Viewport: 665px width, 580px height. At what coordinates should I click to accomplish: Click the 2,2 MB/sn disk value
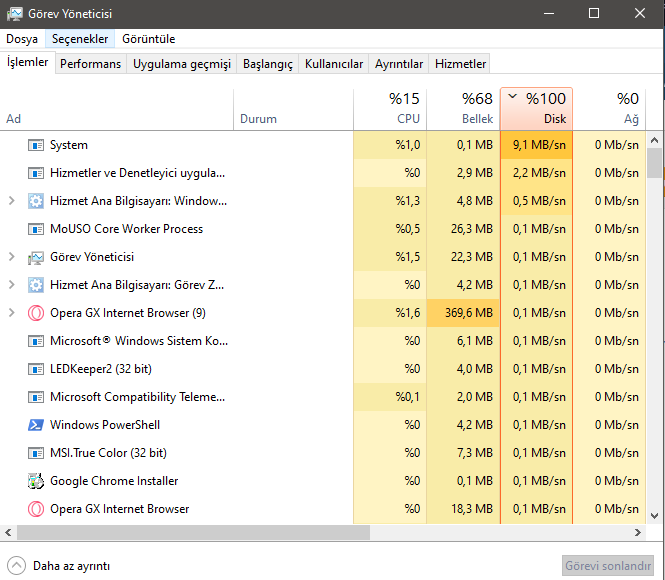click(539, 173)
